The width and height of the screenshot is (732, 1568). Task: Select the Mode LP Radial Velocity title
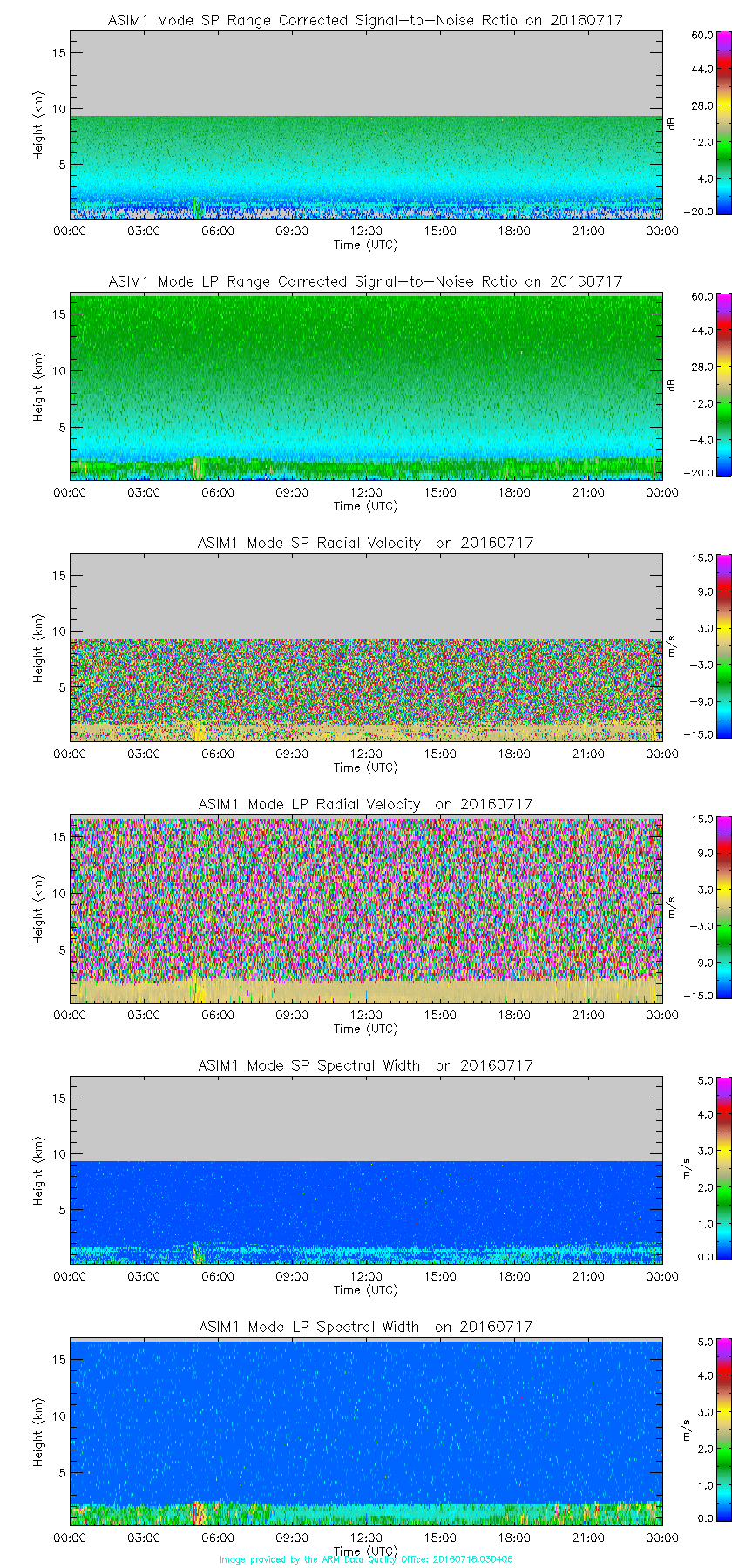point(365,804)
